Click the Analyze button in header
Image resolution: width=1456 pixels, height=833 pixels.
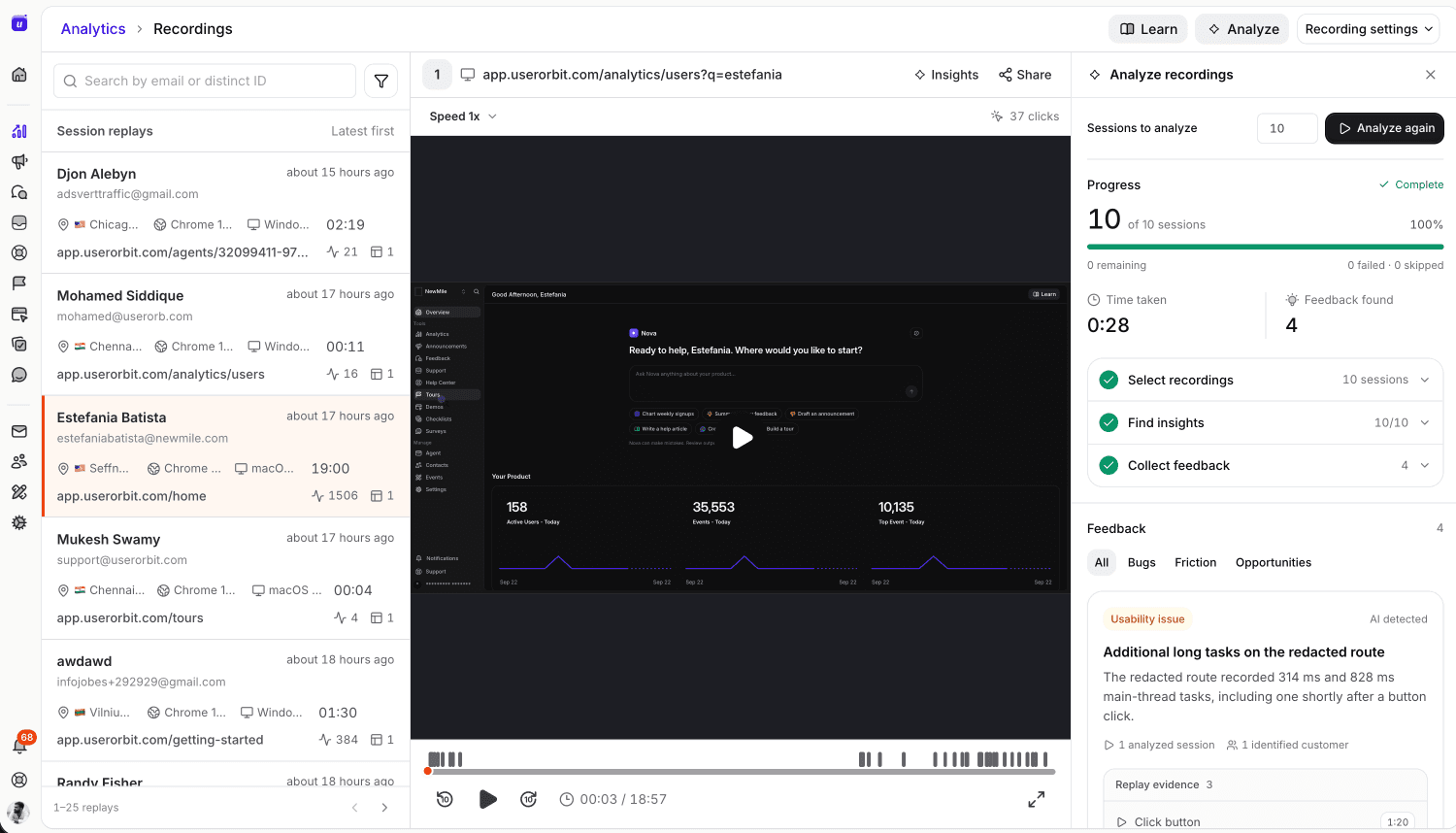coord(1242,29)
